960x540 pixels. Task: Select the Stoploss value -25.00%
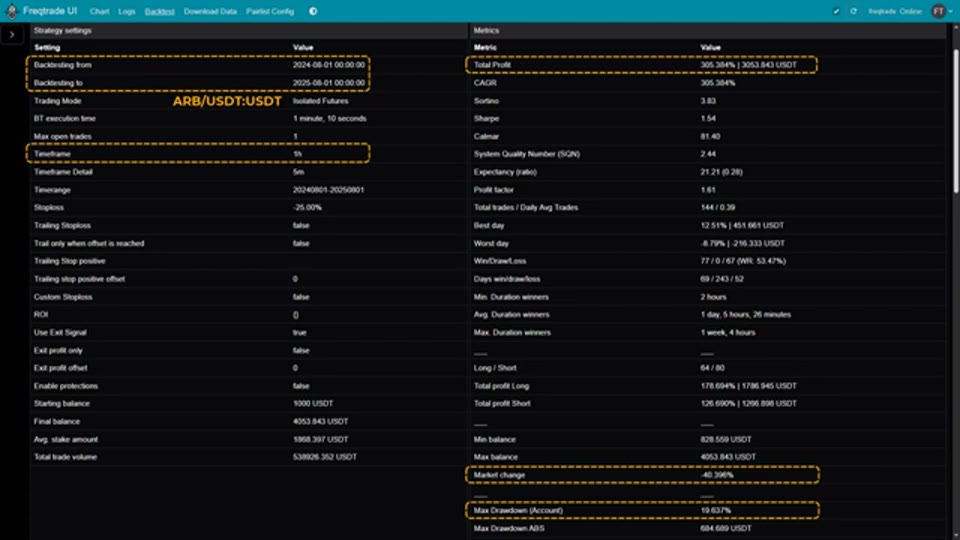pyautogui.click(x=307, y=208)
